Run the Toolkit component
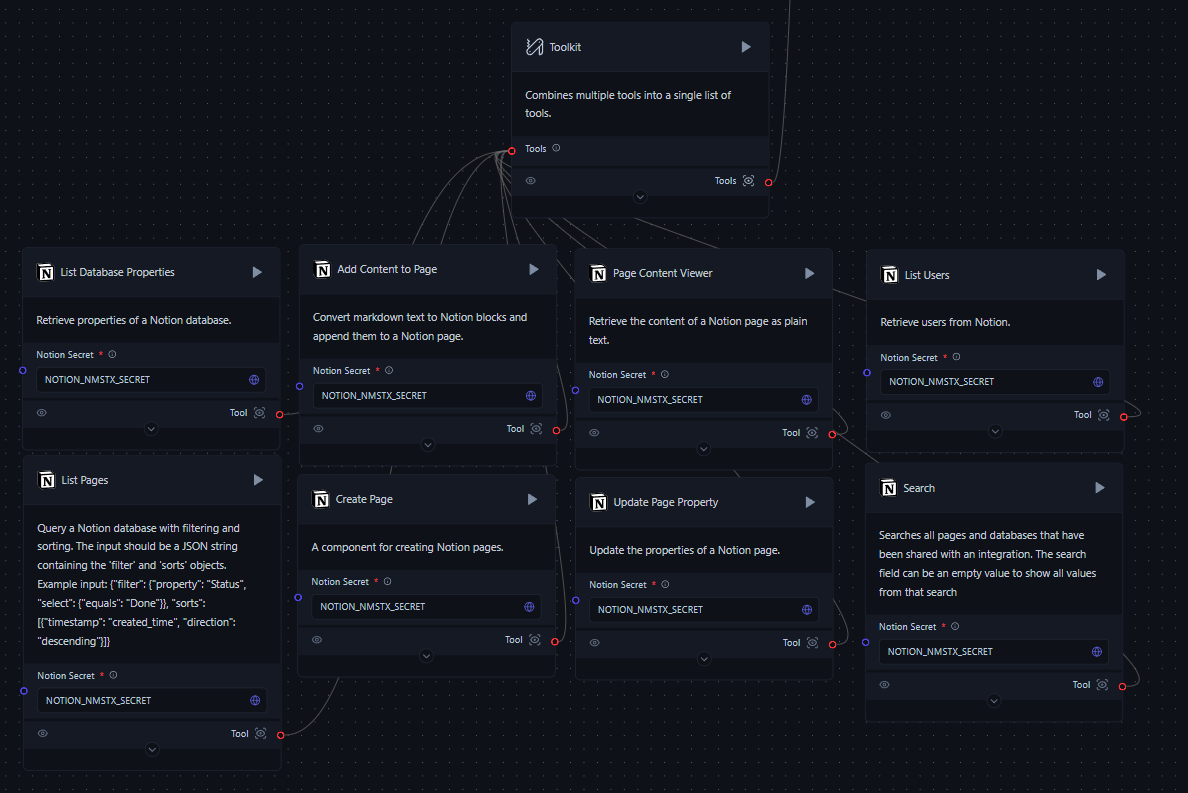1188x793 pixels. click(x=746, y=46)
